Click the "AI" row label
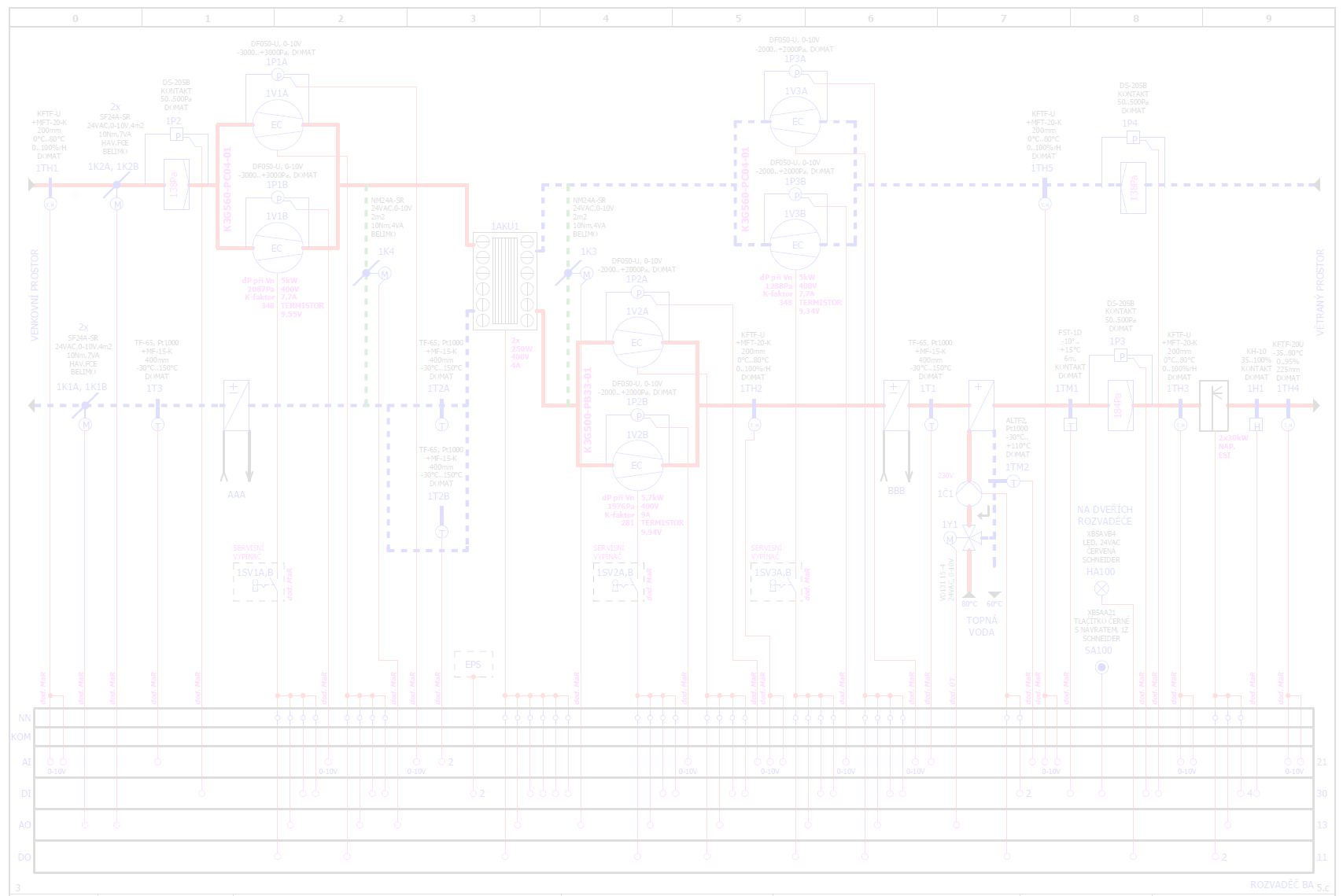This screenshot has width=1343, height=896. (x=26, y=761)
